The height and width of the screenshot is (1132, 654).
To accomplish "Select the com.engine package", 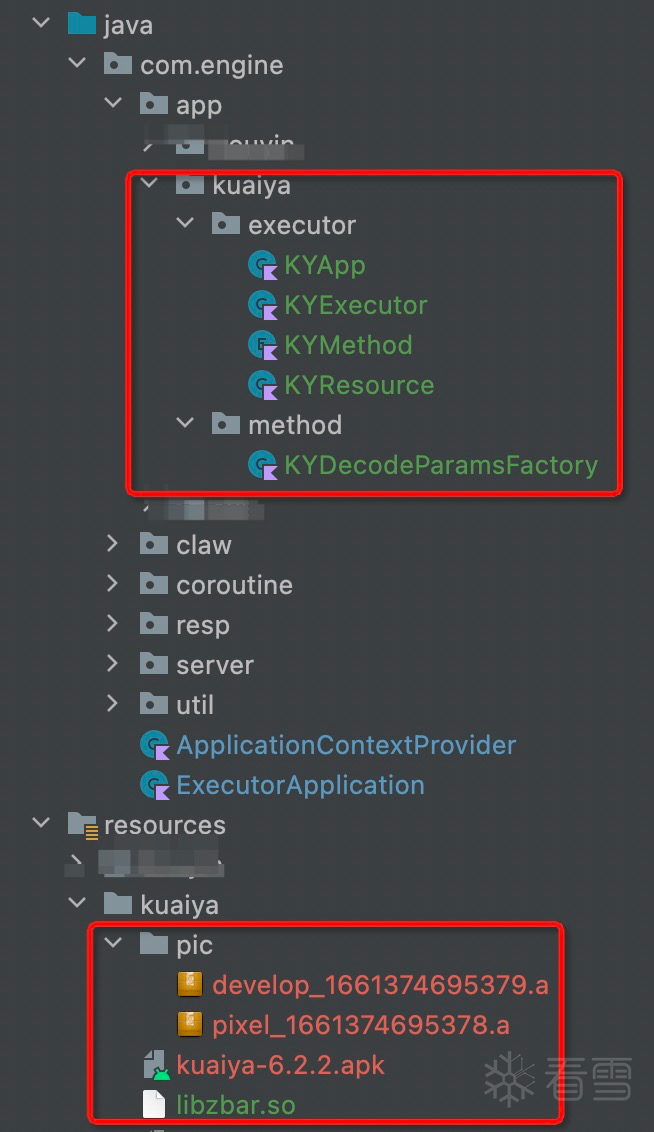I will click(211, 66).
